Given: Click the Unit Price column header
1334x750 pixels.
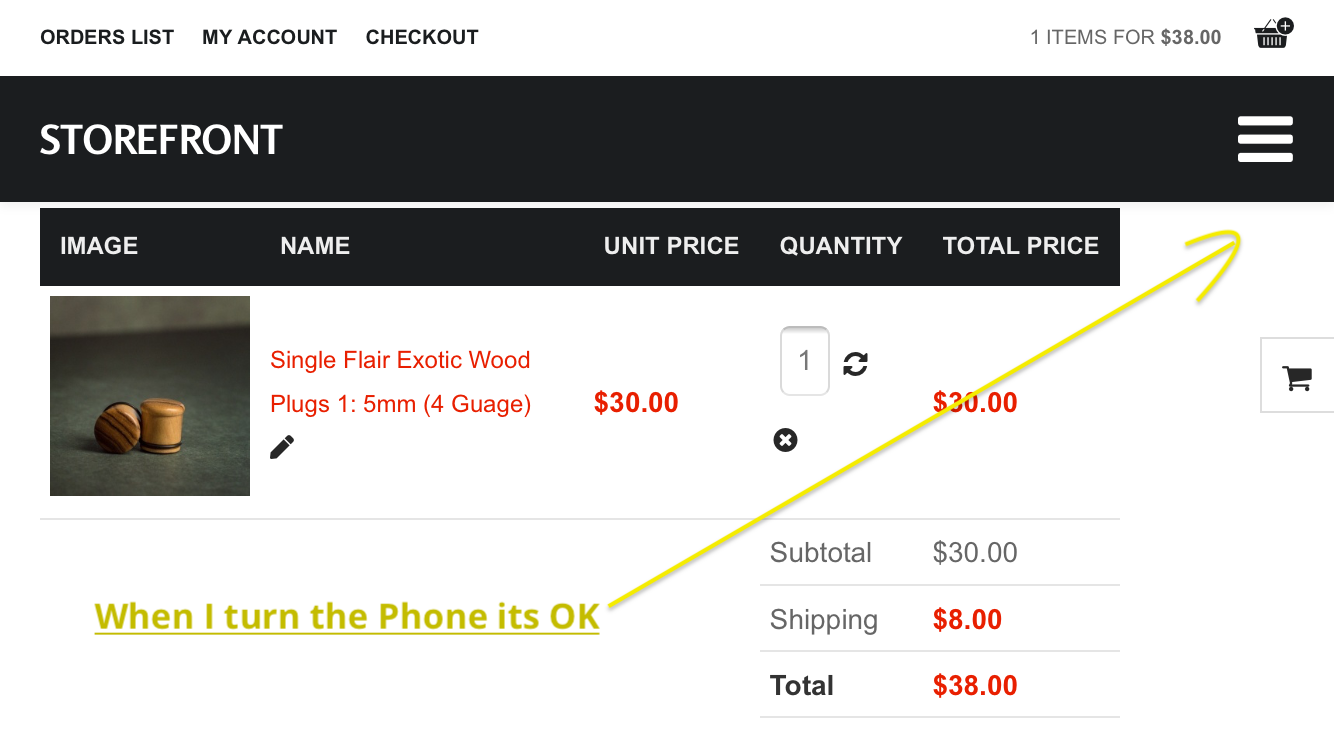Looking at the screenshot, I should (671, 246).
